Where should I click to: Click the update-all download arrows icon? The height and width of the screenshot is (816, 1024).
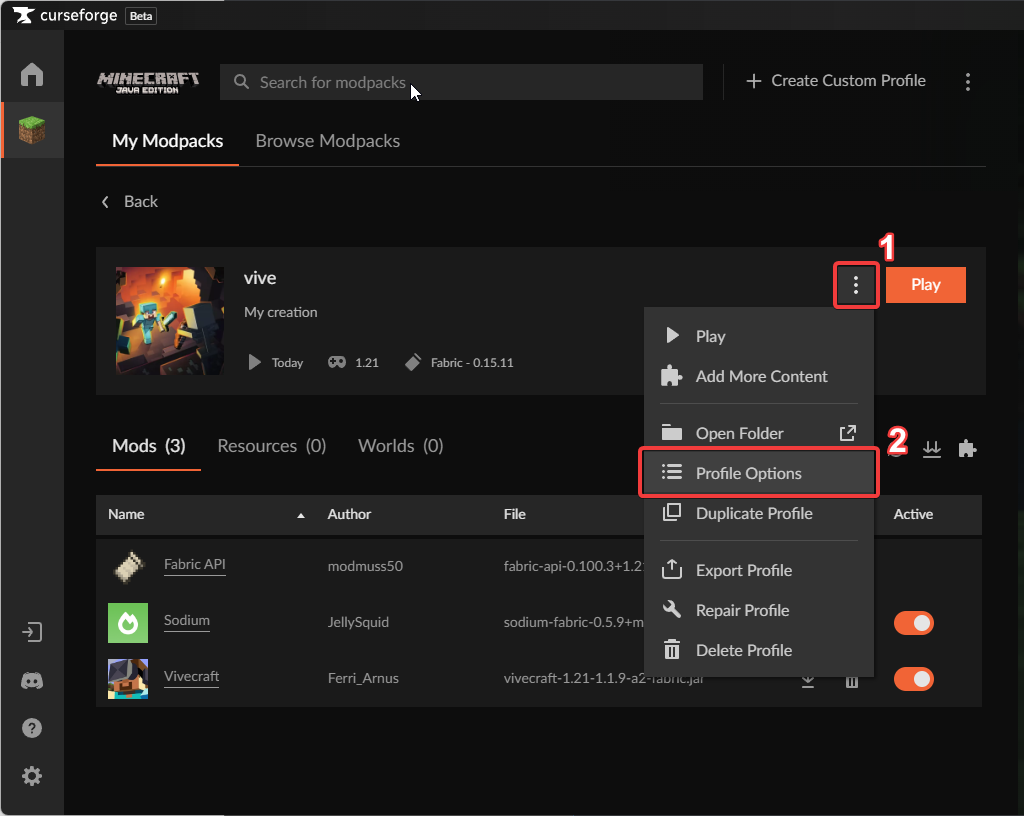(932, 448)
